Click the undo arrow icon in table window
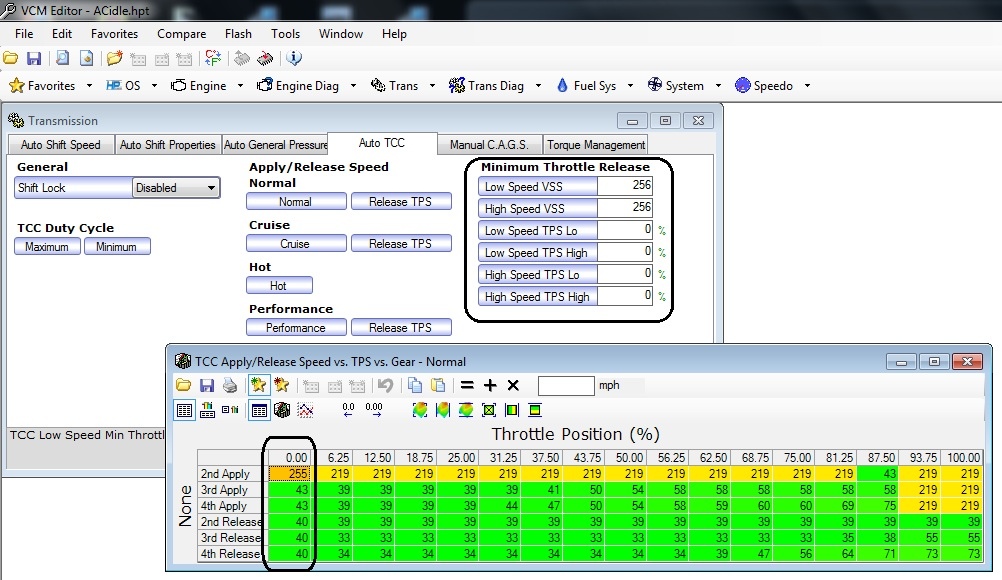 385,385
